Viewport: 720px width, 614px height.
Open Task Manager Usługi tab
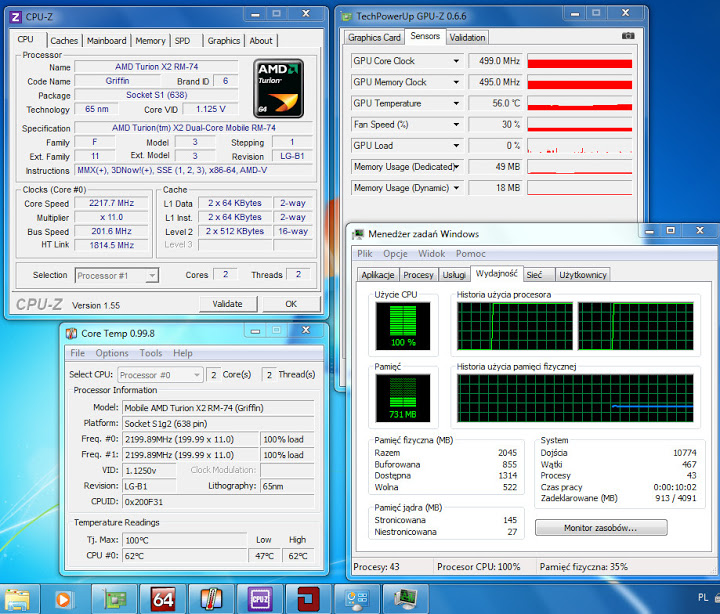click(x=454, y=275)
